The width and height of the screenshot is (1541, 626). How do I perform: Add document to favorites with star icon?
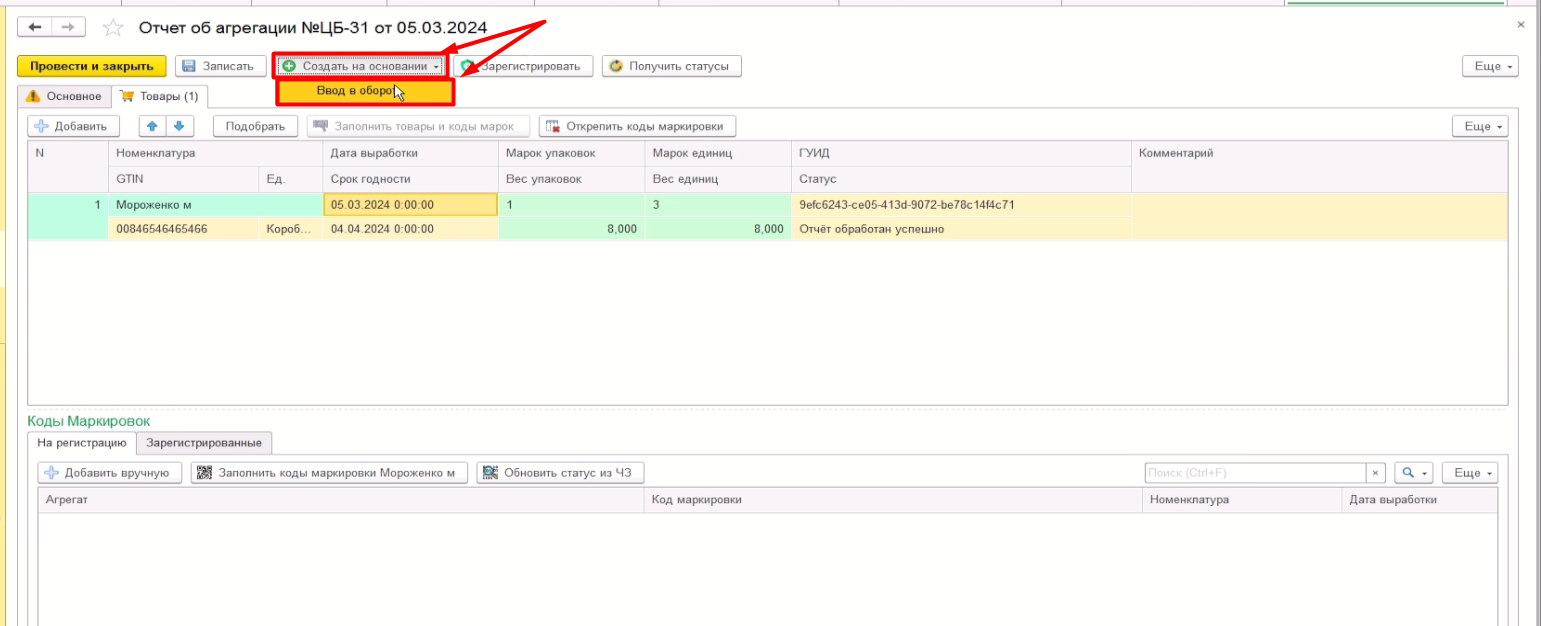[x=114, y=28]
